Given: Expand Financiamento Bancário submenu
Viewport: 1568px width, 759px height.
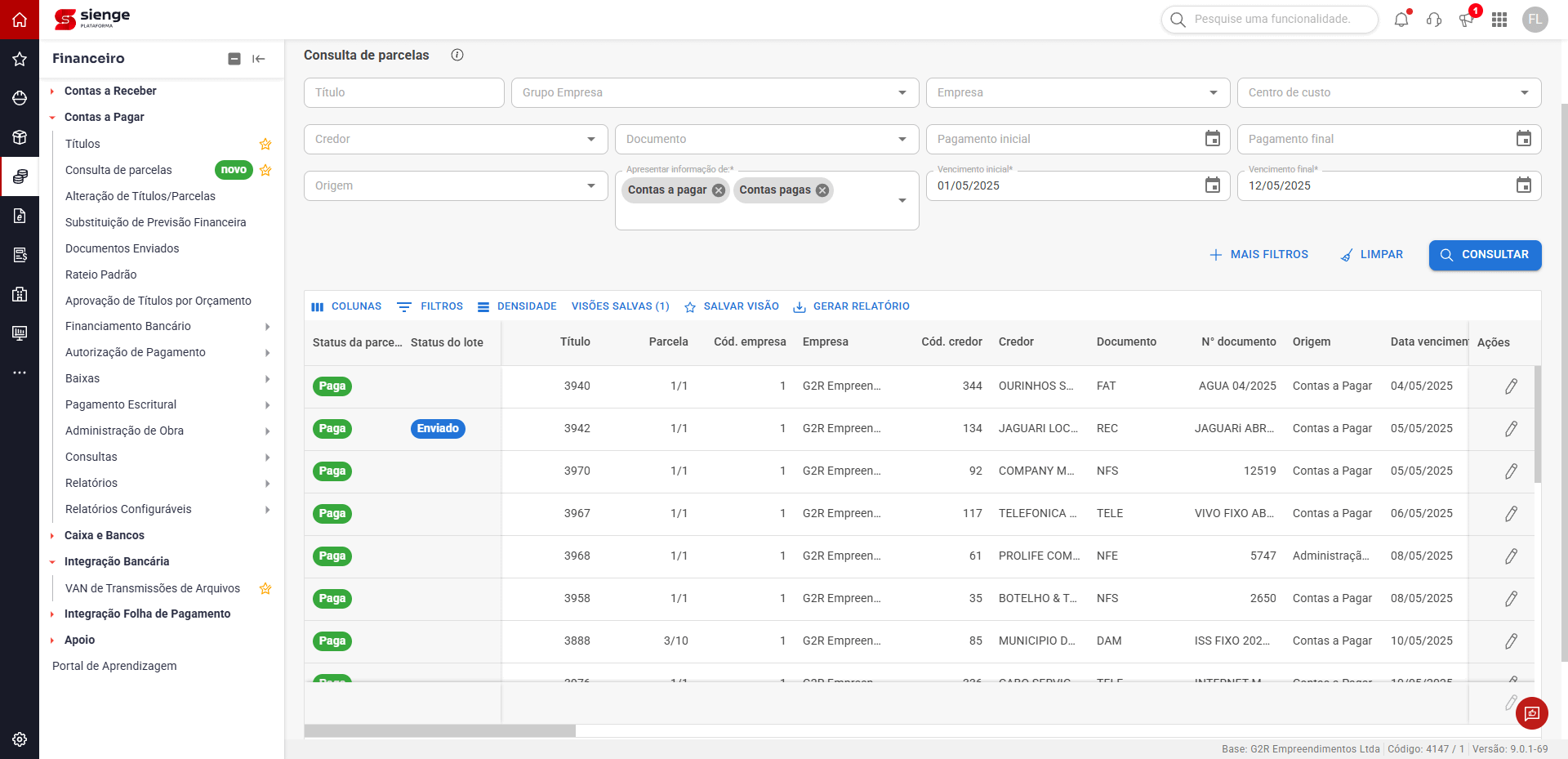Looking at the screenshot, I should click(167, 326).
